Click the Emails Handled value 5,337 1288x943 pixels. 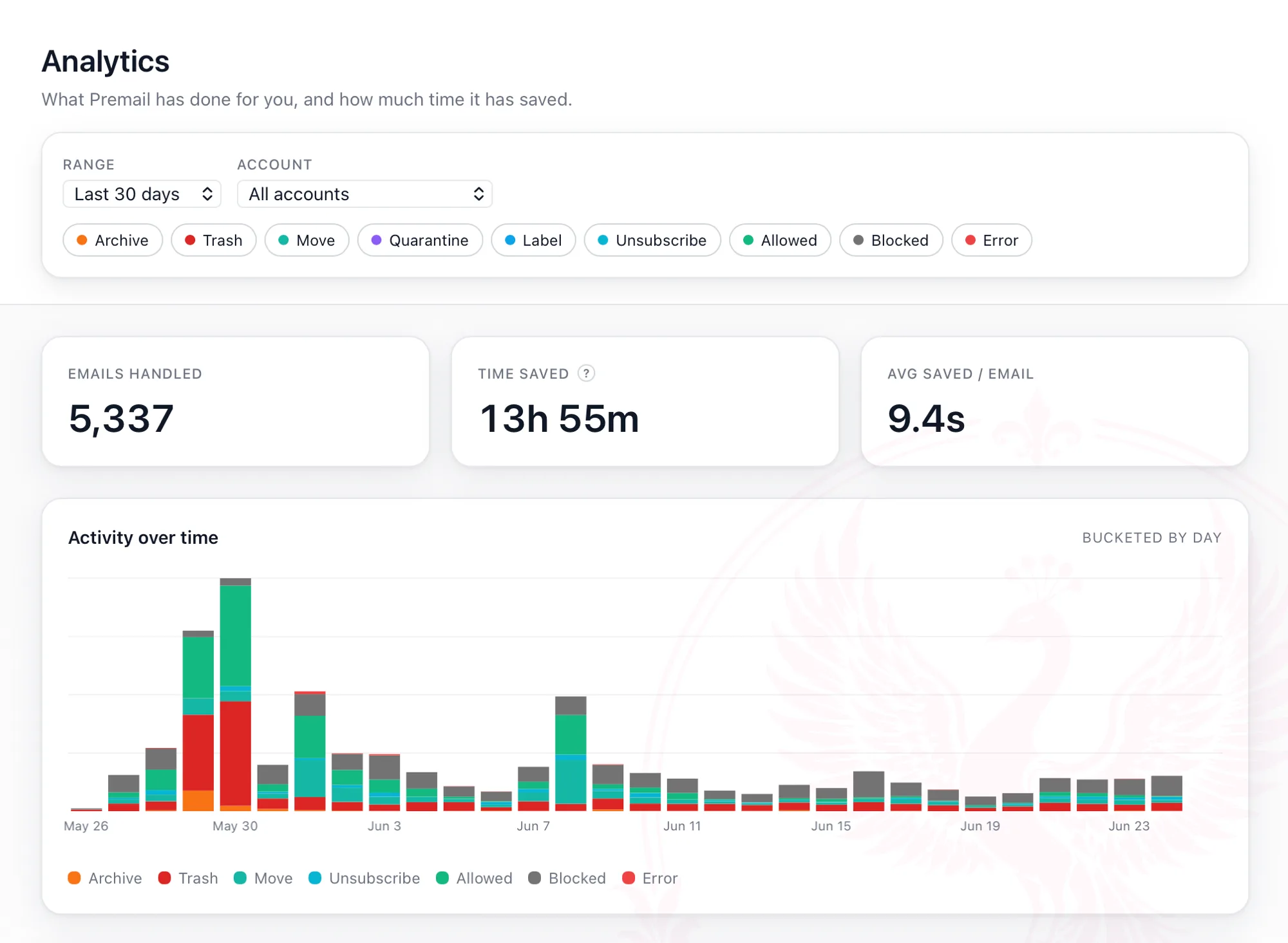tap(121, 418)
